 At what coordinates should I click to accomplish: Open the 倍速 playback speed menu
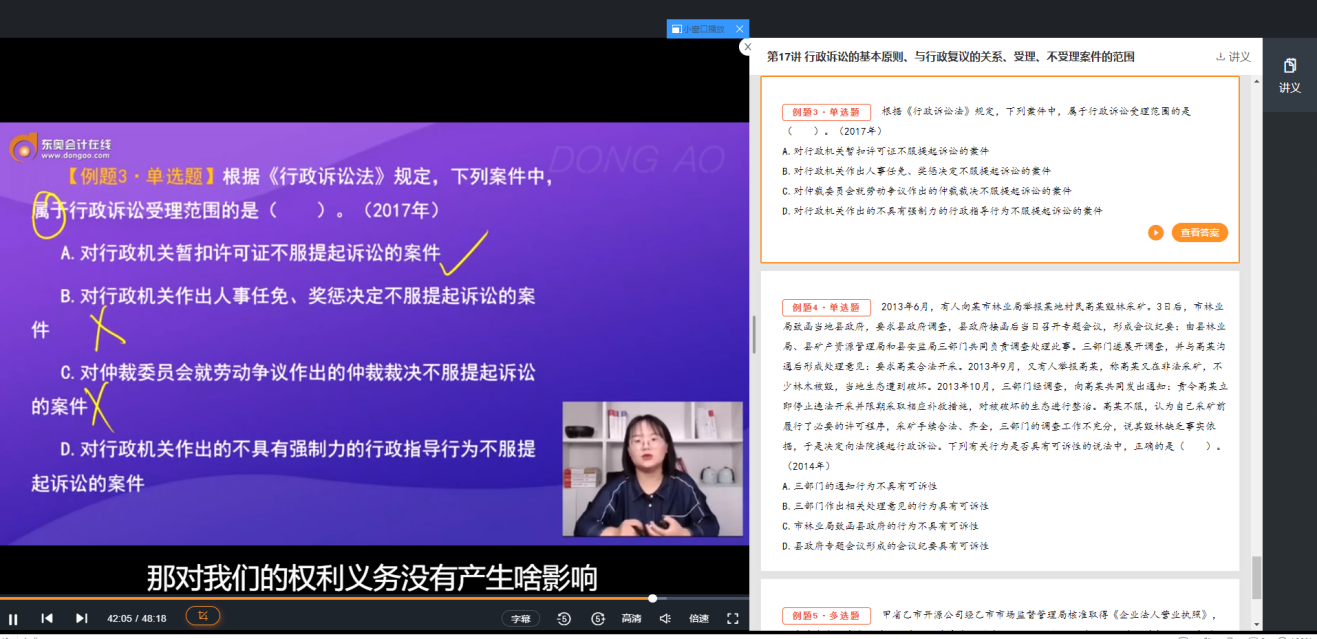point(699,619)
